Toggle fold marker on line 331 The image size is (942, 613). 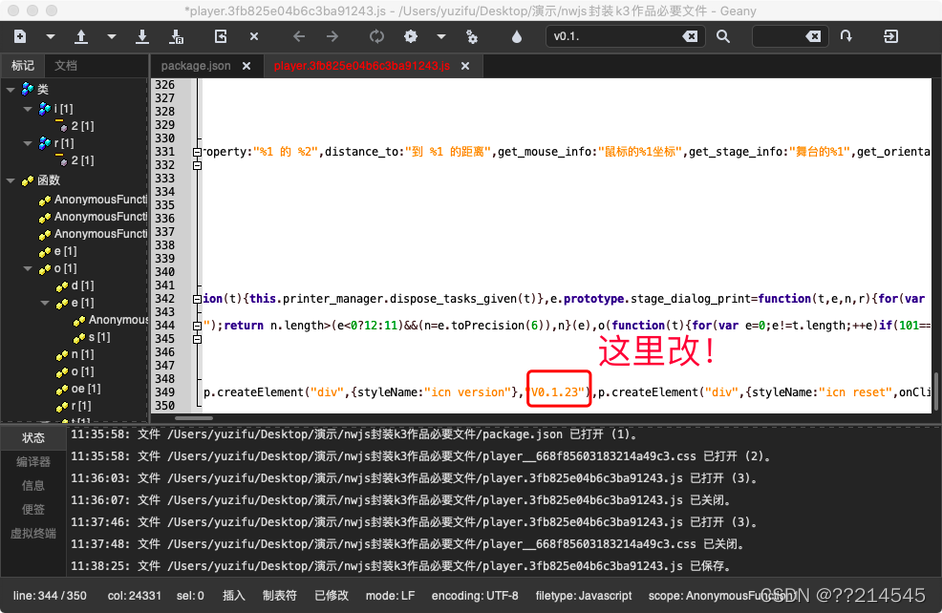[196, 152]
